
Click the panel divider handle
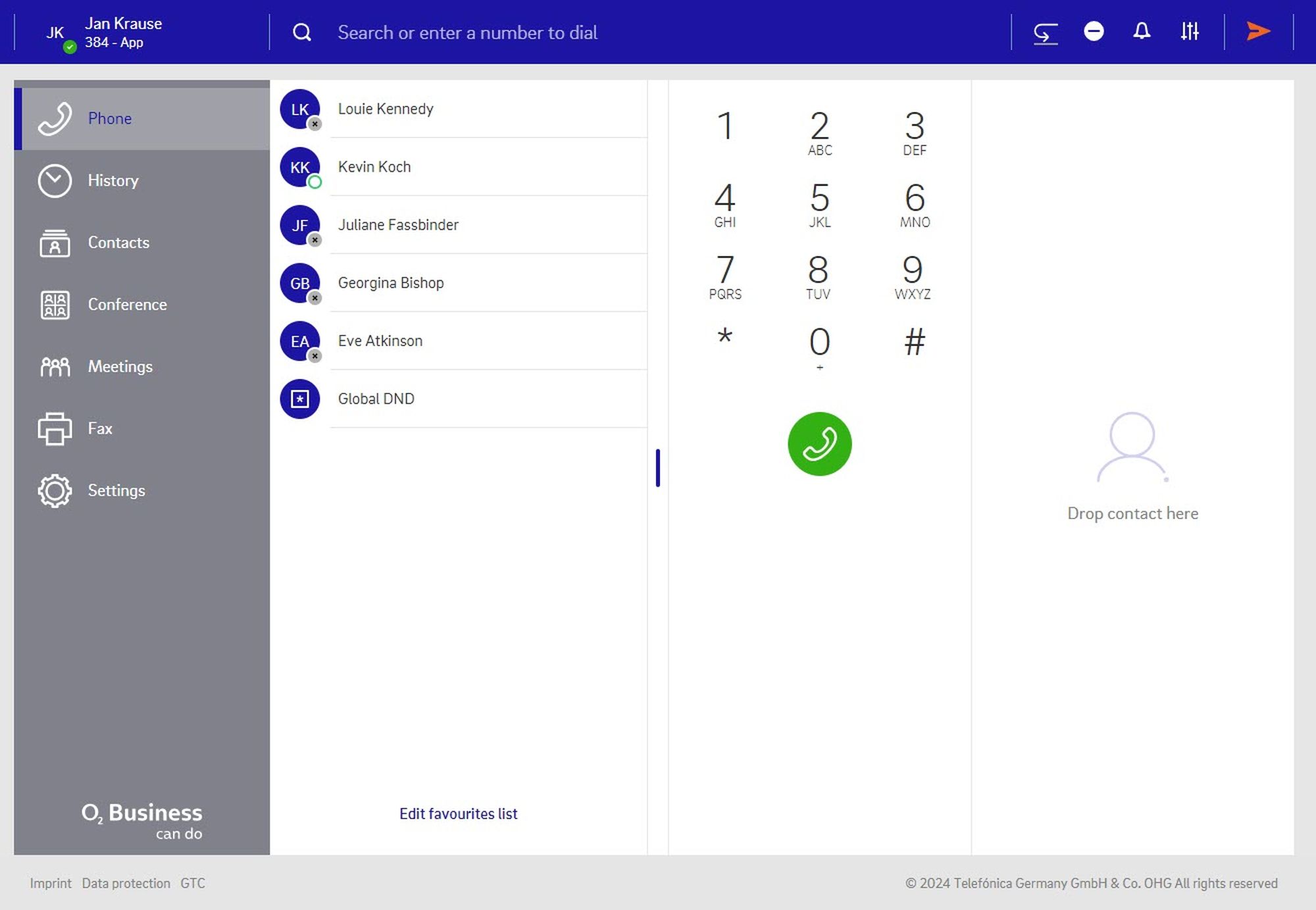point(657,468)
